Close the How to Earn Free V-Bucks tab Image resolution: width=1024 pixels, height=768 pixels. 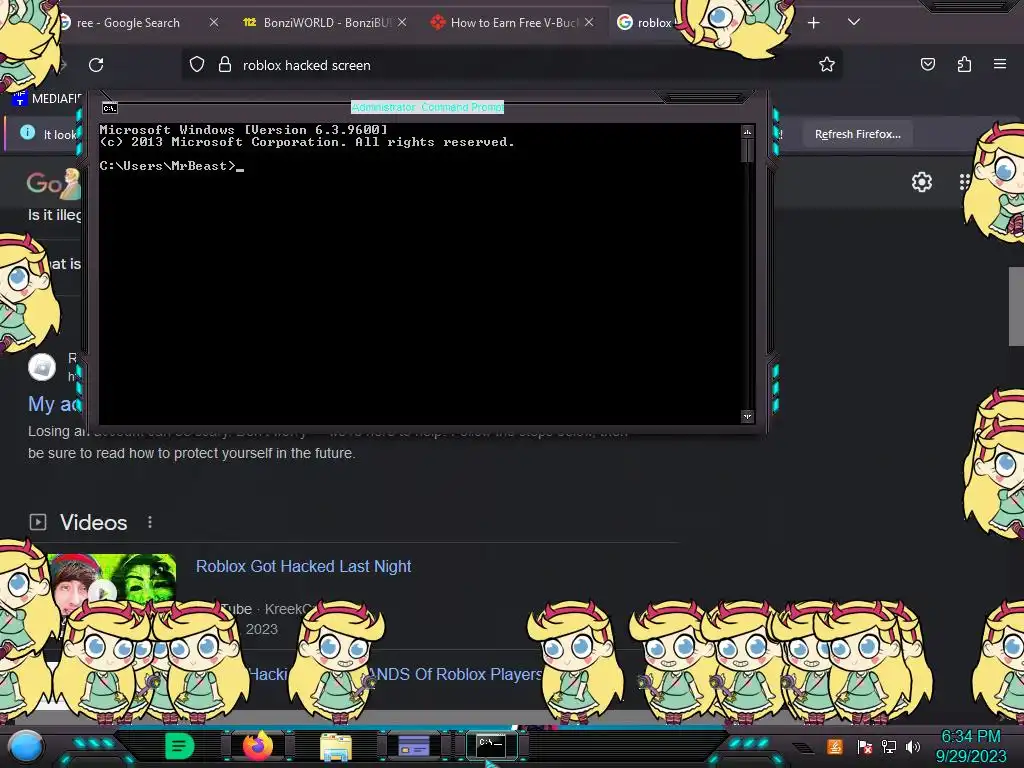click(x=589, y=22)
